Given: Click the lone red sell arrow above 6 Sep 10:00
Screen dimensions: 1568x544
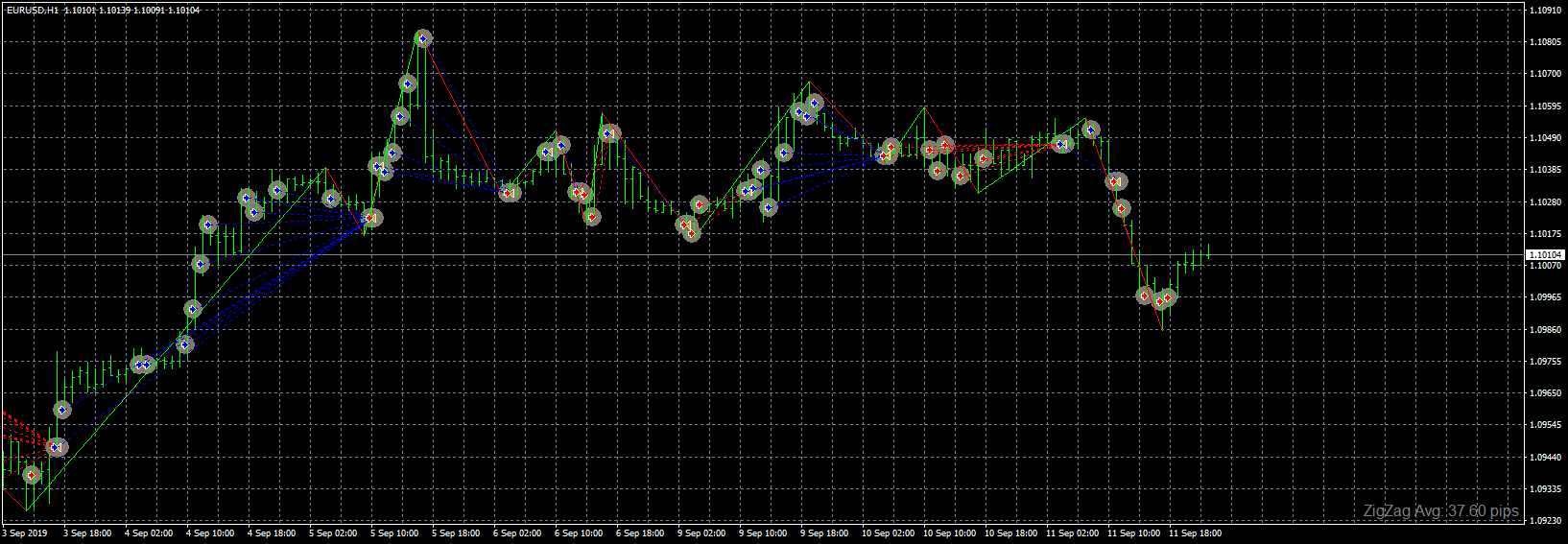Looking at the screenshot, I should coord(591,217).
